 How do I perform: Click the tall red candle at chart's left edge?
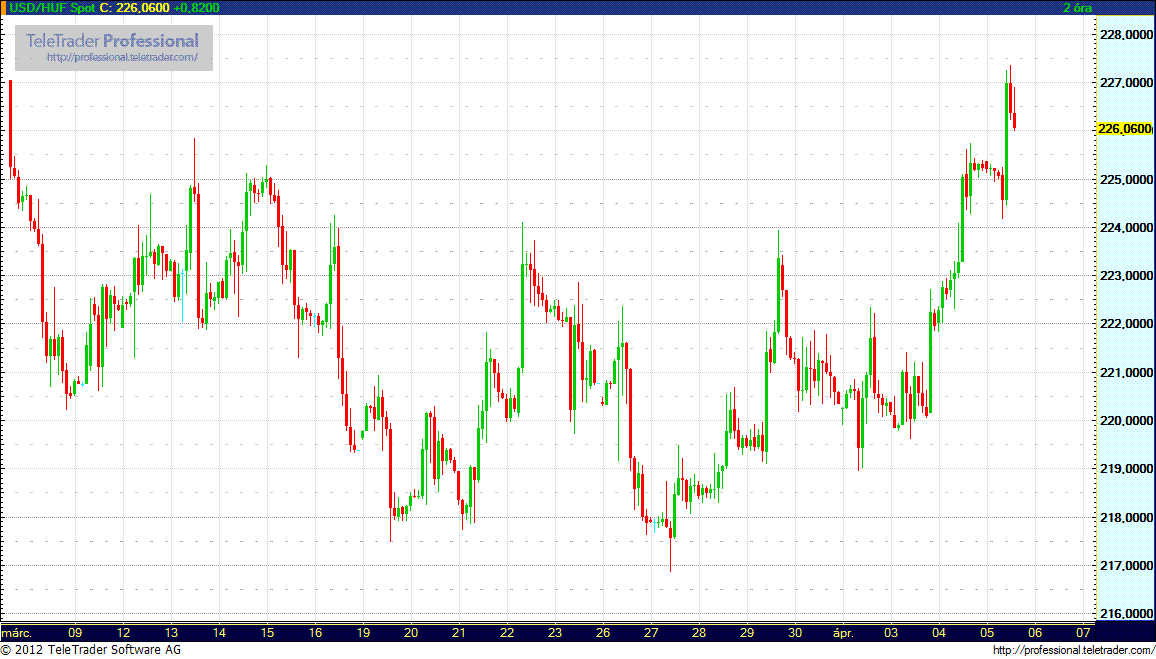pos(10,125)
